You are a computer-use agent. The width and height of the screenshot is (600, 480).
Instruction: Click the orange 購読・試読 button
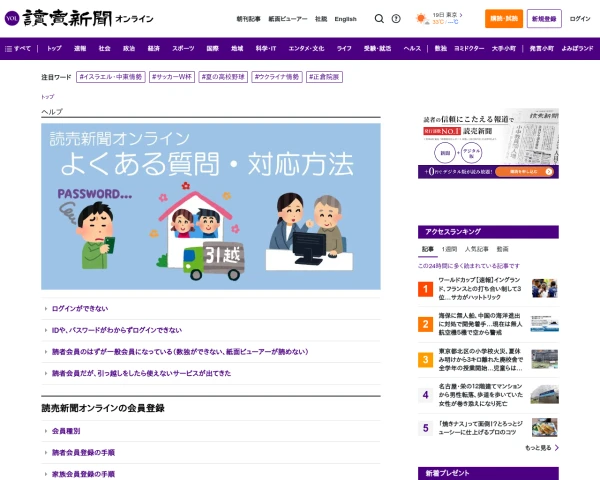[504, 18]
